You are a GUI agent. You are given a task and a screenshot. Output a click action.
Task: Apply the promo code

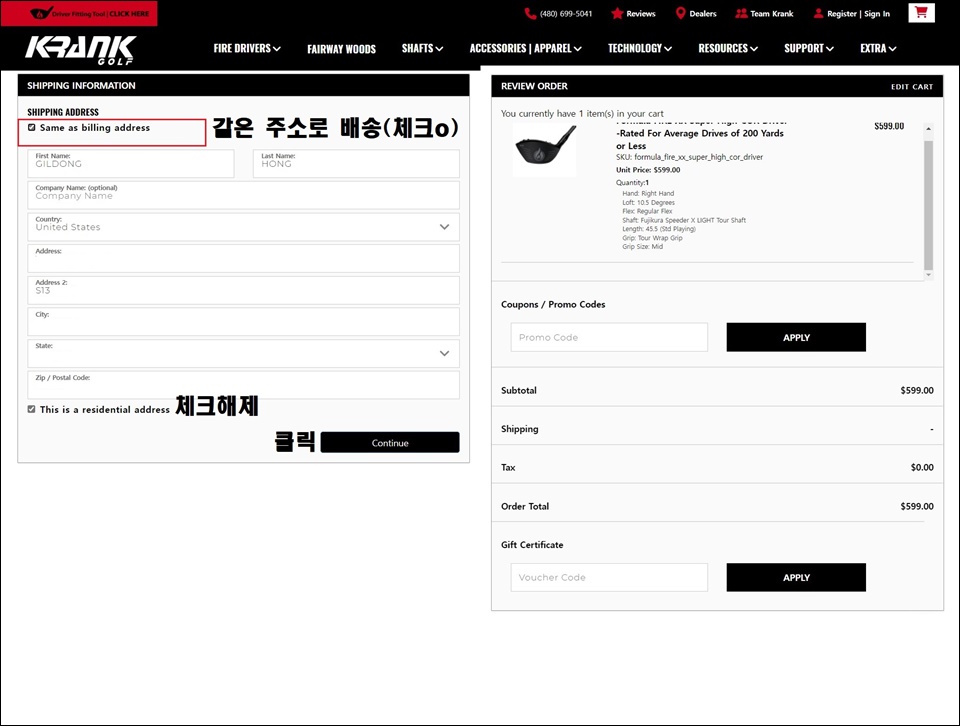(x=796, y=337)
